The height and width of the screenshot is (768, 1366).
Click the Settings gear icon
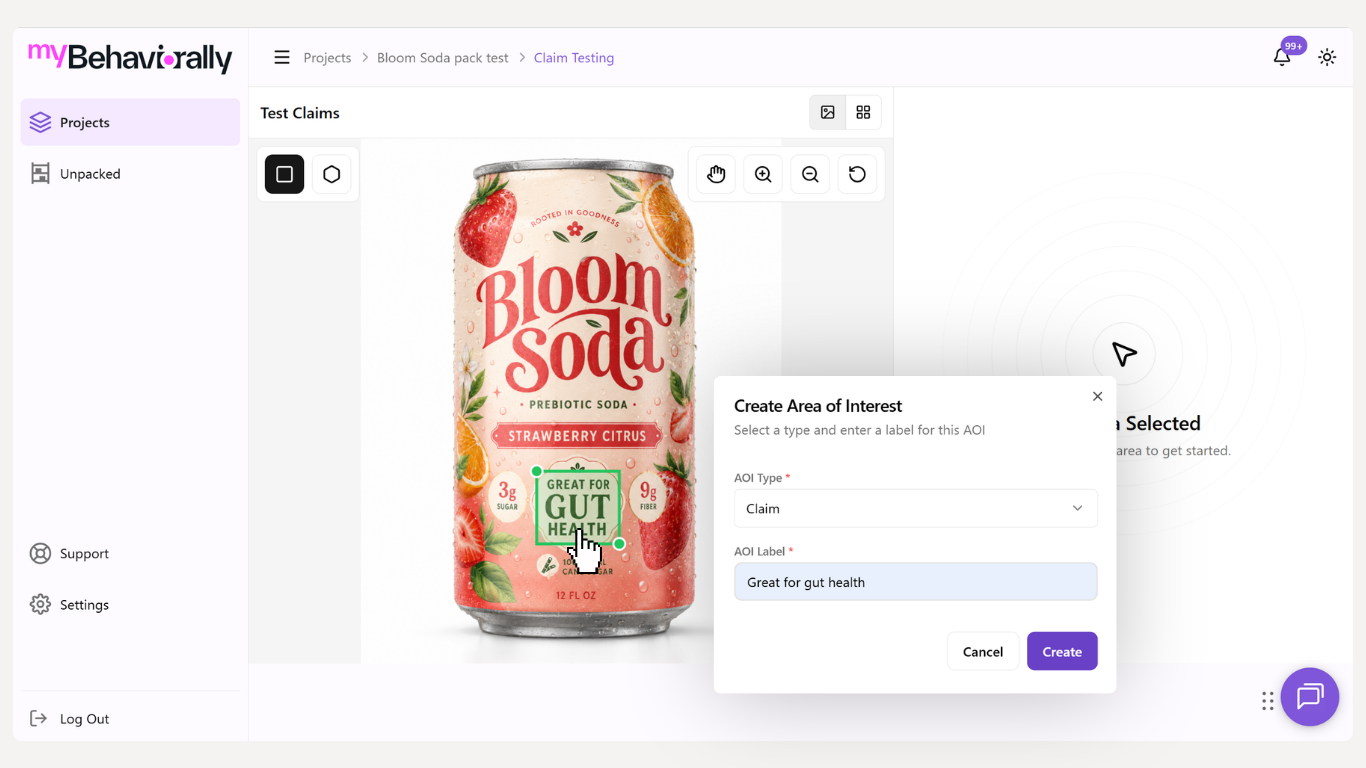pos(40,605)
